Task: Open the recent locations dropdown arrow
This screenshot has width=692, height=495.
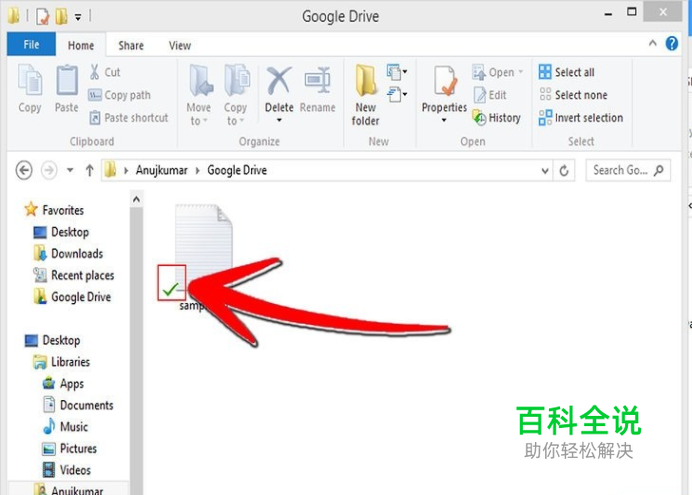Action: click(x=70, y=170)
